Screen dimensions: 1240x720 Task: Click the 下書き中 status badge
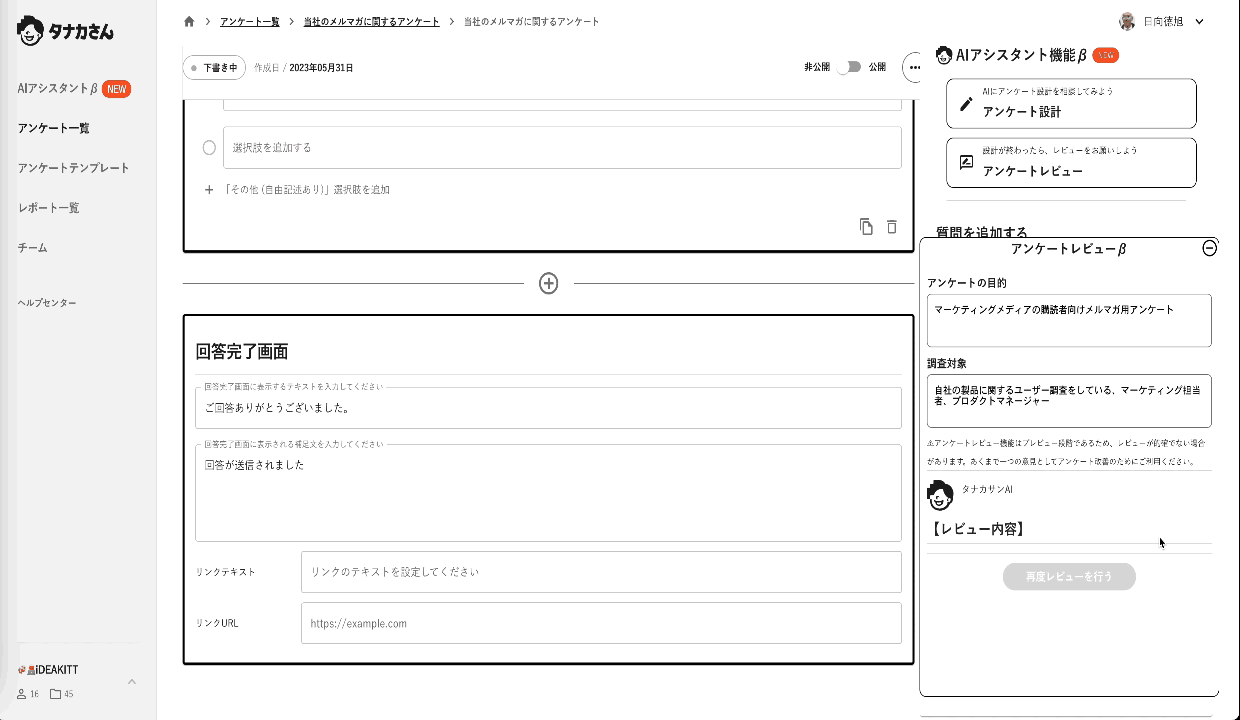click(x=214, y=68)
